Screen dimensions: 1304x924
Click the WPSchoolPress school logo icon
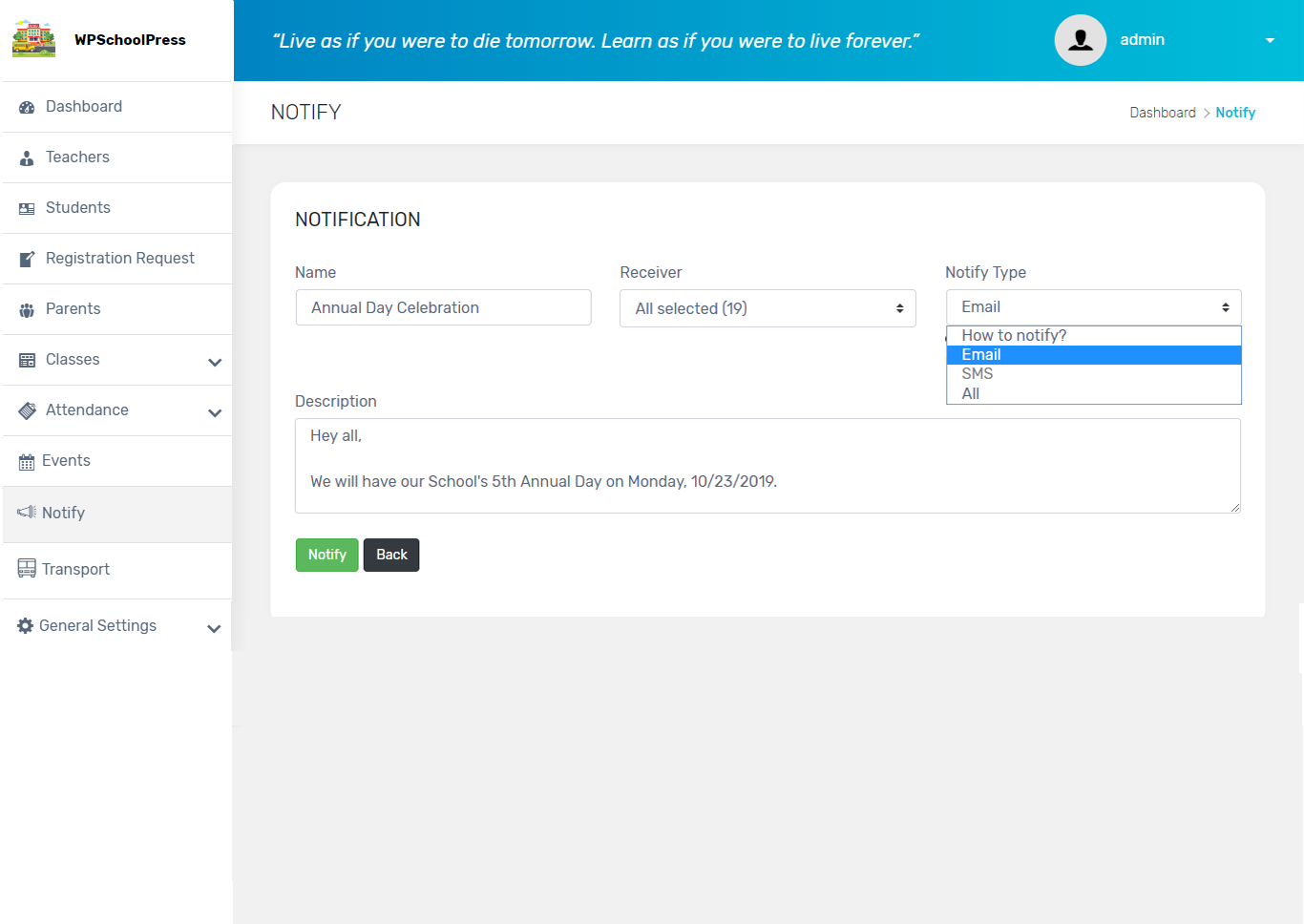click(x=33, y=39)
